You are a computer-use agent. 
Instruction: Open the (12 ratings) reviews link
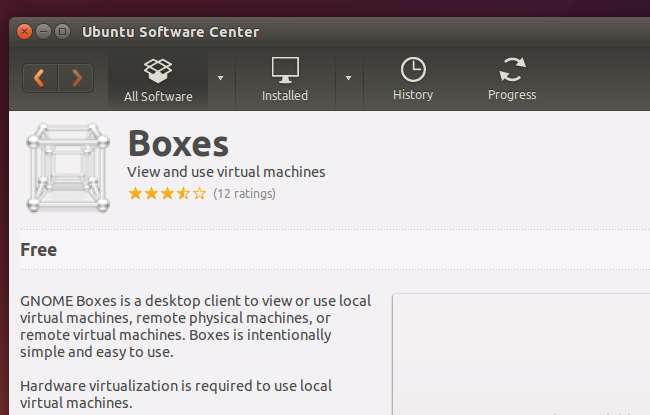244,193
